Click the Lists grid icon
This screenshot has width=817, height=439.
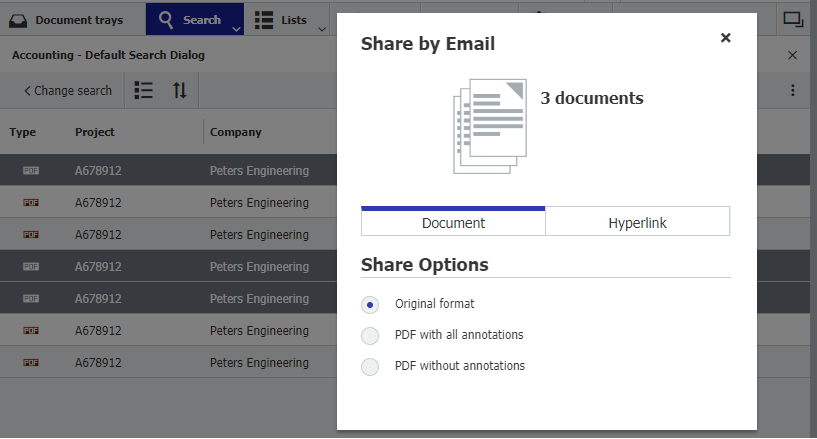click(x=264, y=20)
